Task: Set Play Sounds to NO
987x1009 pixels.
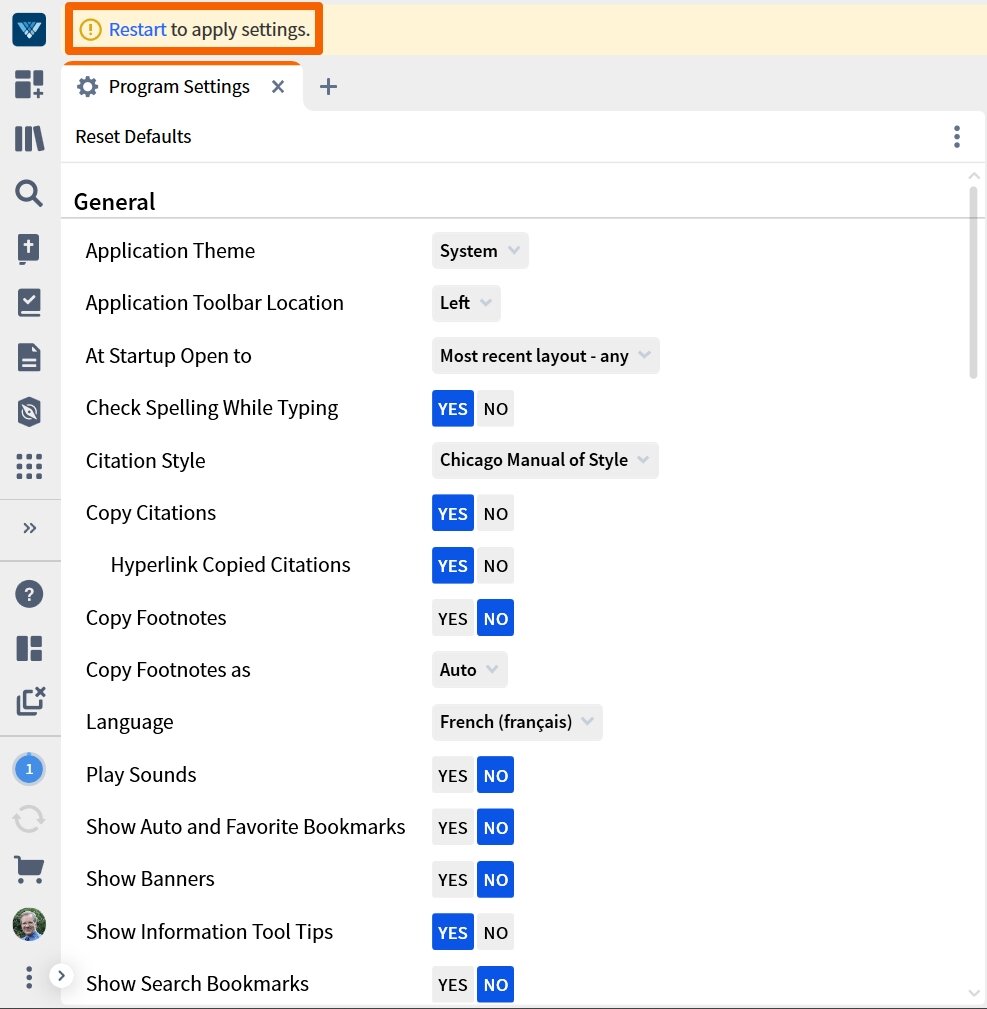Action: tap(495, 775)
